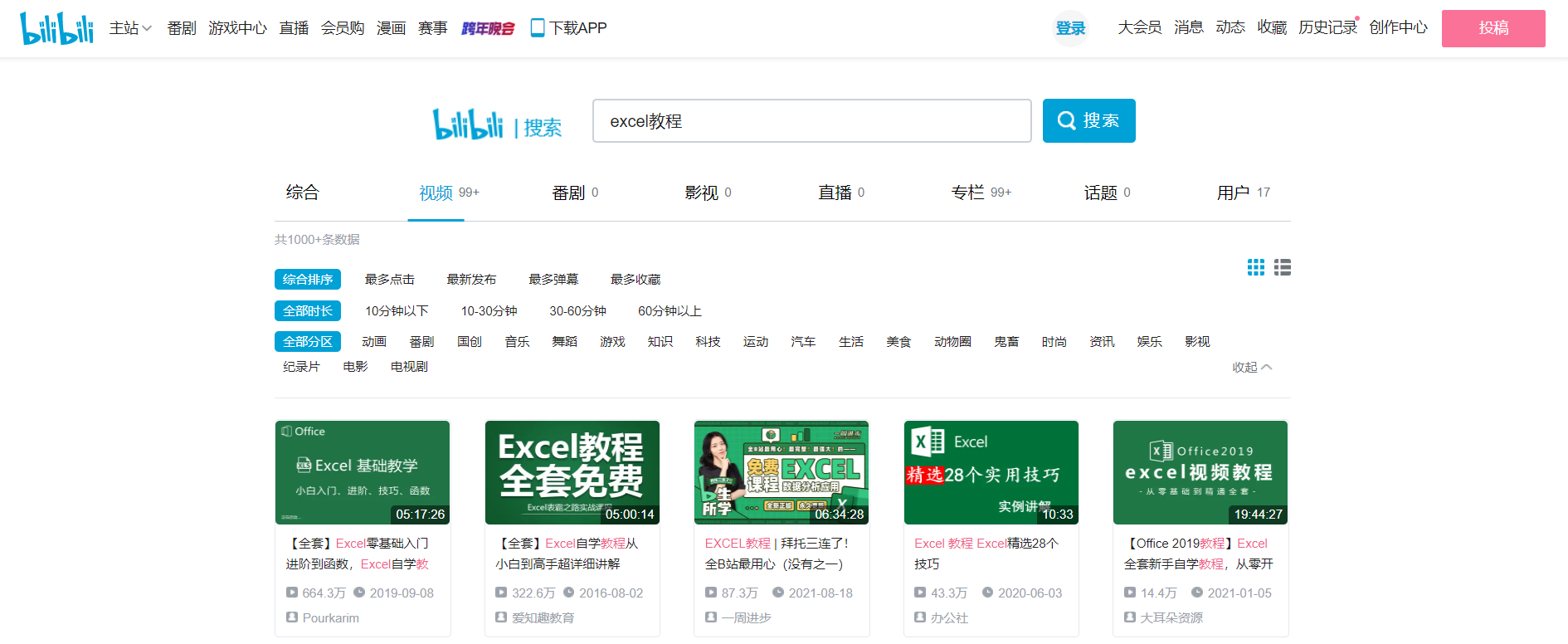The height and width of the screenshot is (644, 1568).
Task: Open 历史记录 in header
Action: point(1327,27)
